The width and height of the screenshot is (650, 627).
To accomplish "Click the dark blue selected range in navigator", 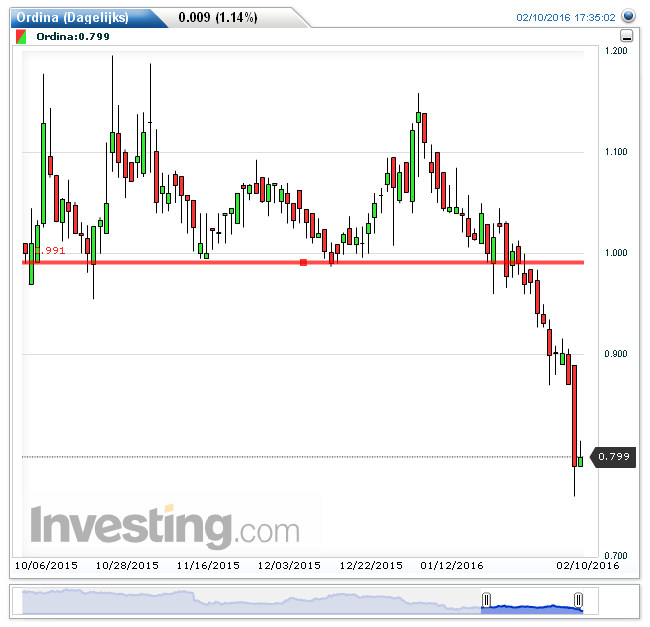I will pyautogui.click(x=532, y=609).
